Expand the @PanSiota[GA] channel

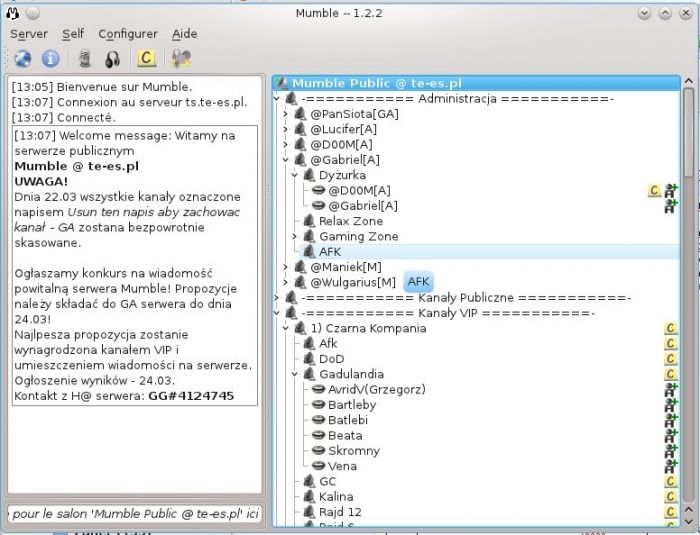(x=286, y=114)
